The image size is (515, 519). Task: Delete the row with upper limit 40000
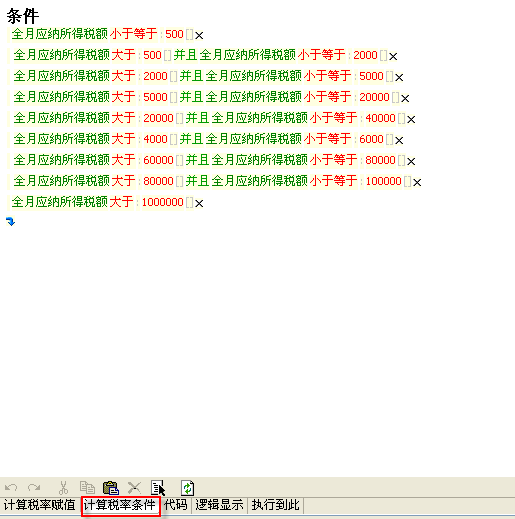[411, 119]
